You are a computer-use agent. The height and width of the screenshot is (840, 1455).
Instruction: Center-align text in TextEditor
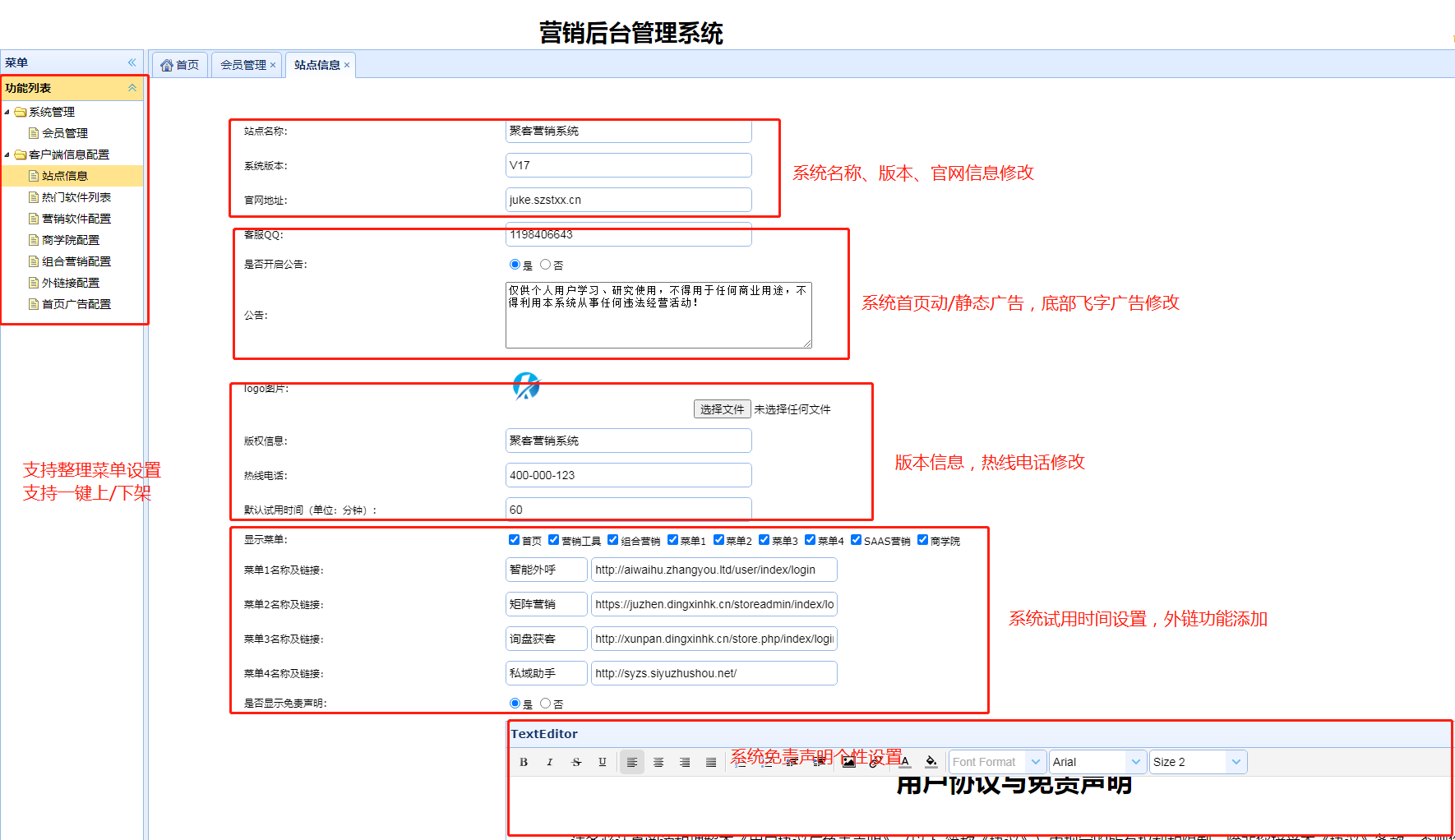click(658, 762)
